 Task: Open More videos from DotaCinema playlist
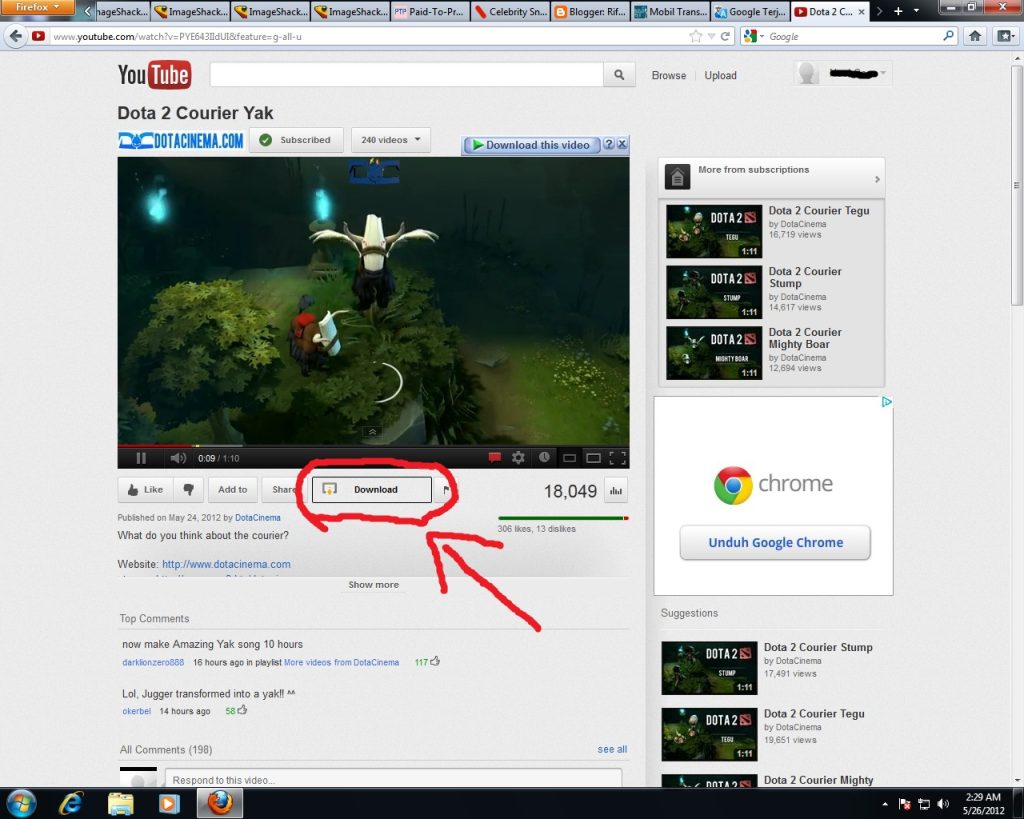[x=341, y=662]
